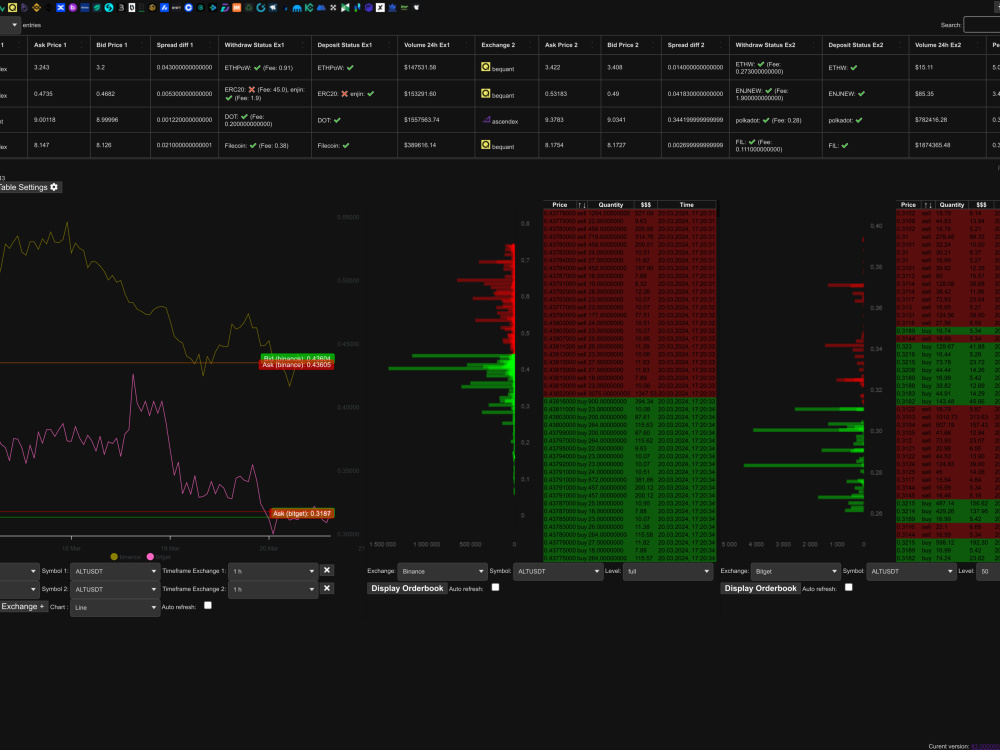Remove Exchange 2 with its X button
Viewport: 1000px width, 750px height.
point(327,588)
